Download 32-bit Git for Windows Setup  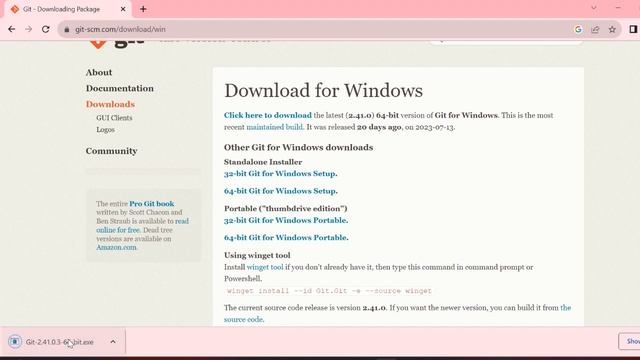tap(280, 173)
